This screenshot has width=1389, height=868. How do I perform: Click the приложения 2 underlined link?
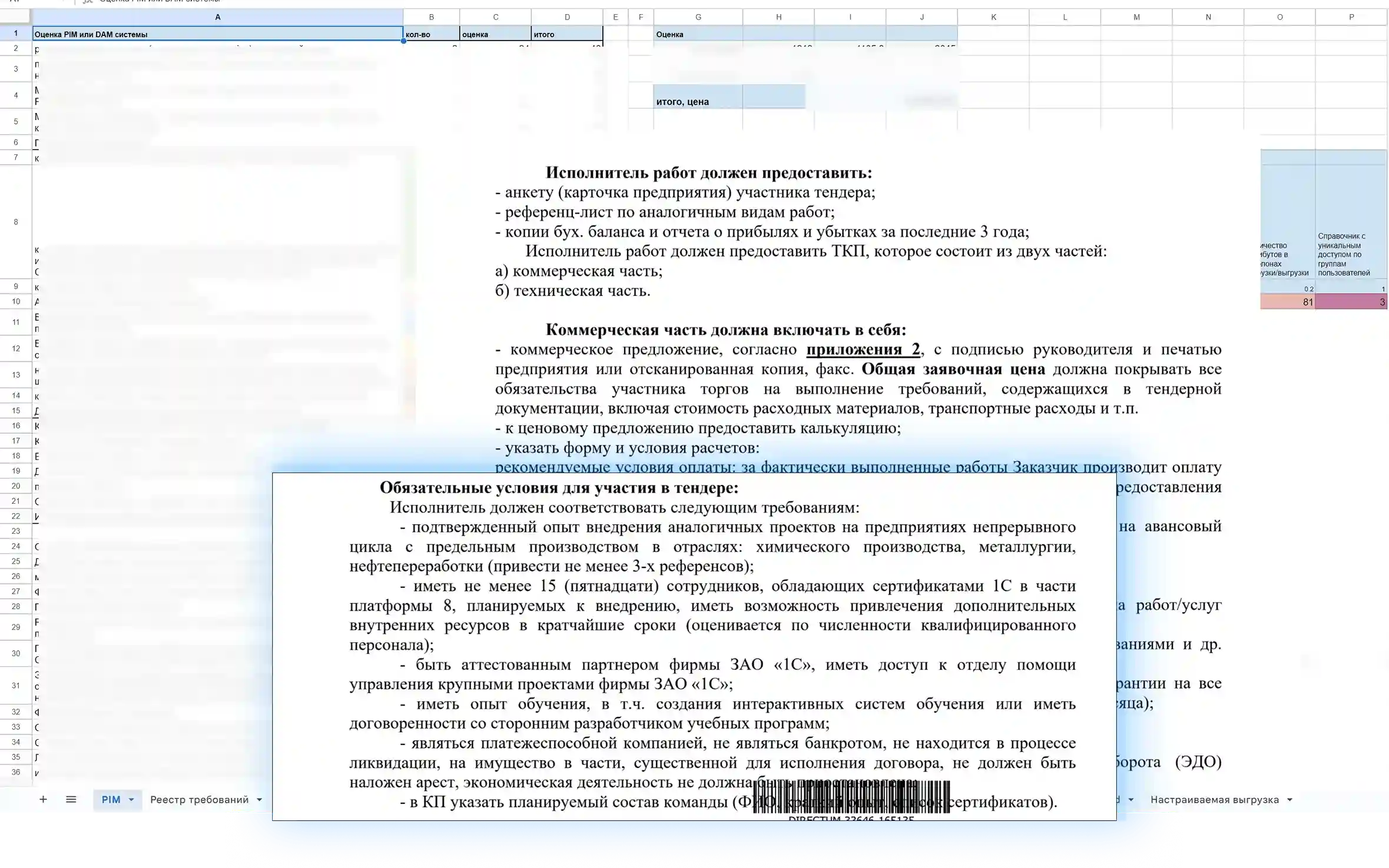click(863, 350)
